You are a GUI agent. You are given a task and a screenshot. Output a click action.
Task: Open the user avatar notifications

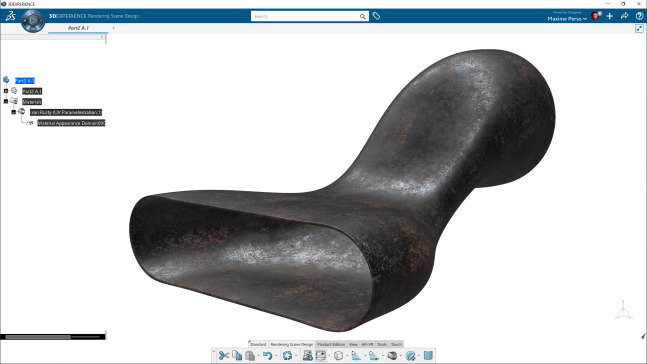coord(596,16)
